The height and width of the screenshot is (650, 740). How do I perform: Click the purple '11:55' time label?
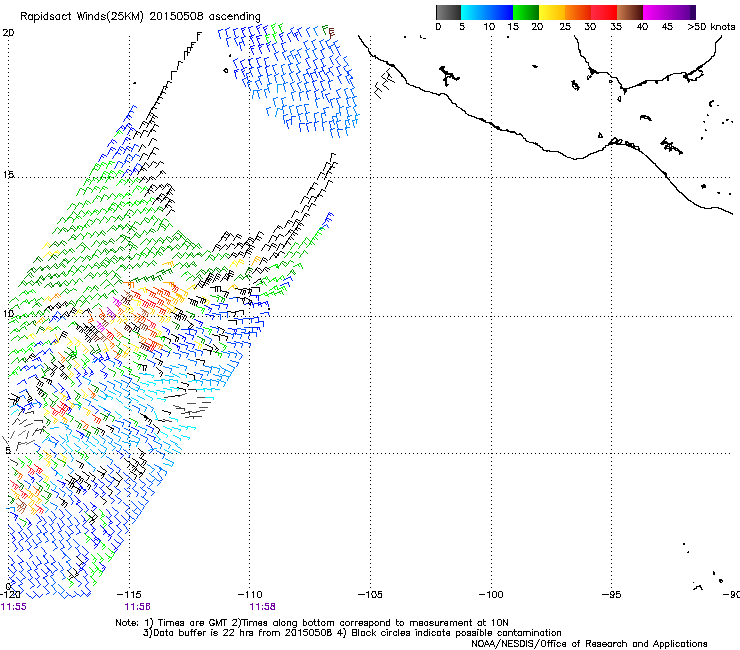click(14, 607)
